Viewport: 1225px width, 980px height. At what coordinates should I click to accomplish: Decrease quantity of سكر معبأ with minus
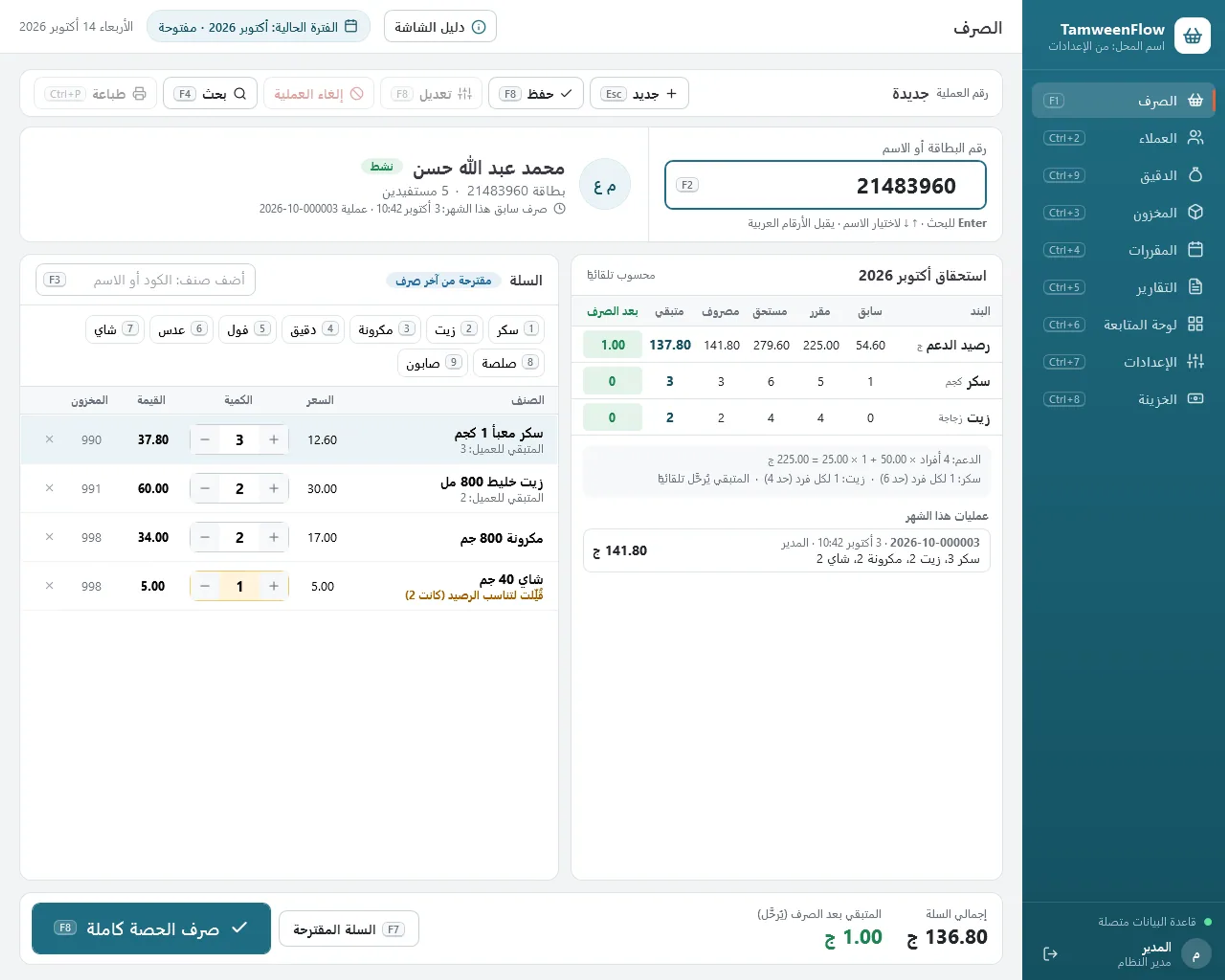pos(205,440)
